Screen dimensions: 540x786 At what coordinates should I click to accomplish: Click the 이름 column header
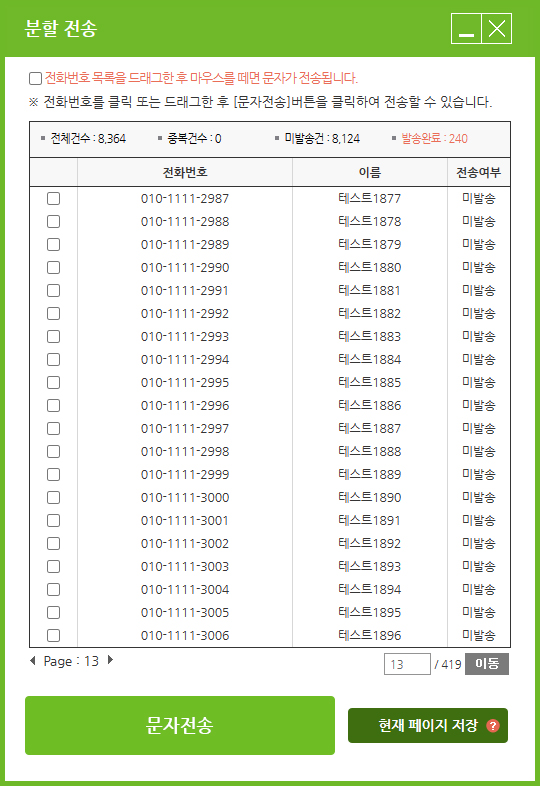coord(370,172)
